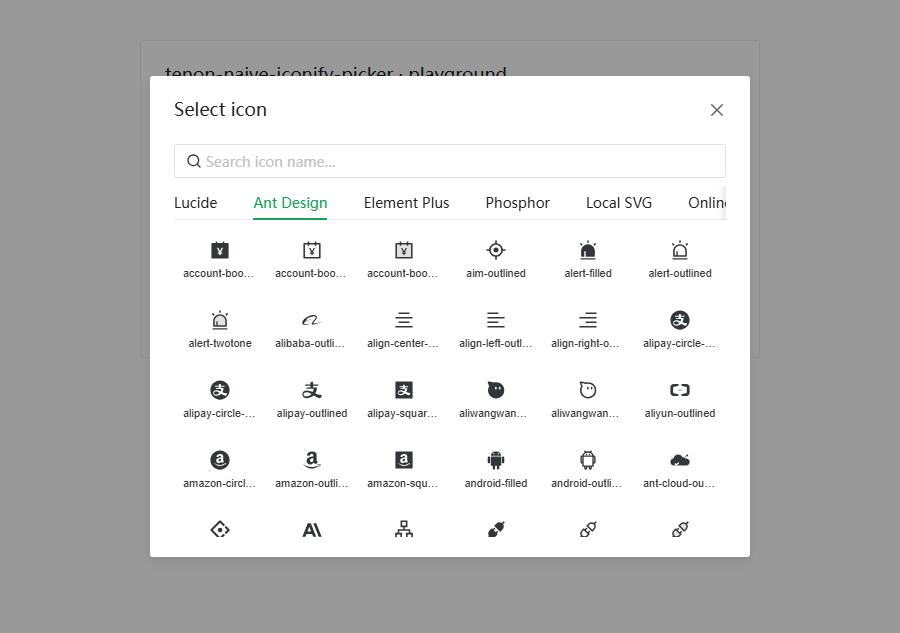Open the Ant Design tab
The width and height of the screenshot is (900, 633).
click(290, 203)
